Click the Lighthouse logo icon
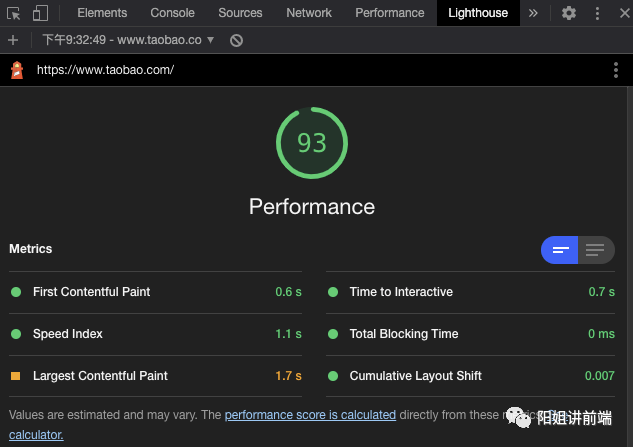Viewport: 633px width, 447px height. pos(17,70)
